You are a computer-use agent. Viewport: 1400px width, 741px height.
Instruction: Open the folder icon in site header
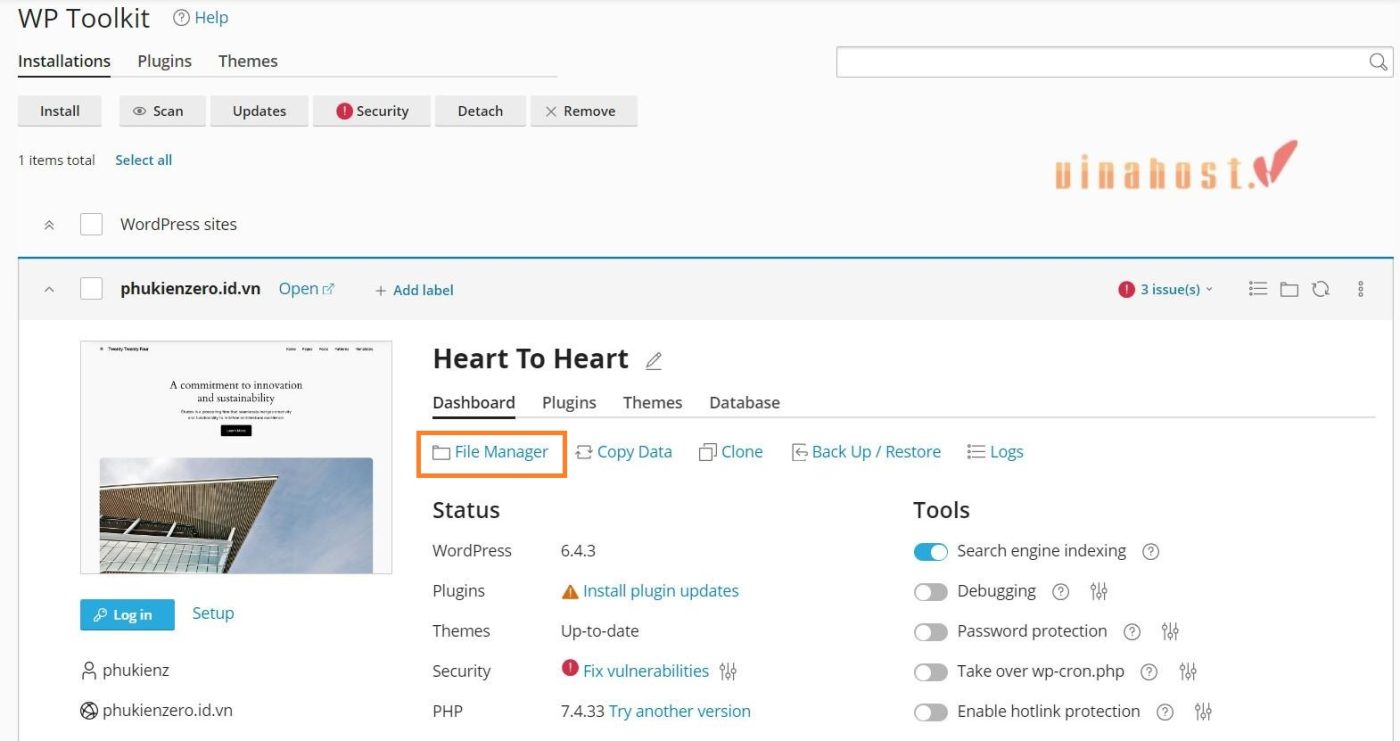pyautogui.click(x=1289, y=289)
